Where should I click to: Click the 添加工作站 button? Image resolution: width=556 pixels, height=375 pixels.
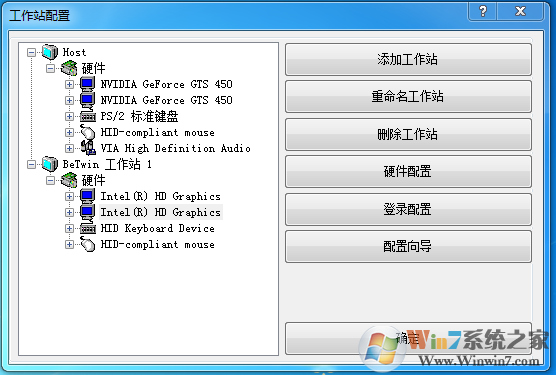coord(408,60)
